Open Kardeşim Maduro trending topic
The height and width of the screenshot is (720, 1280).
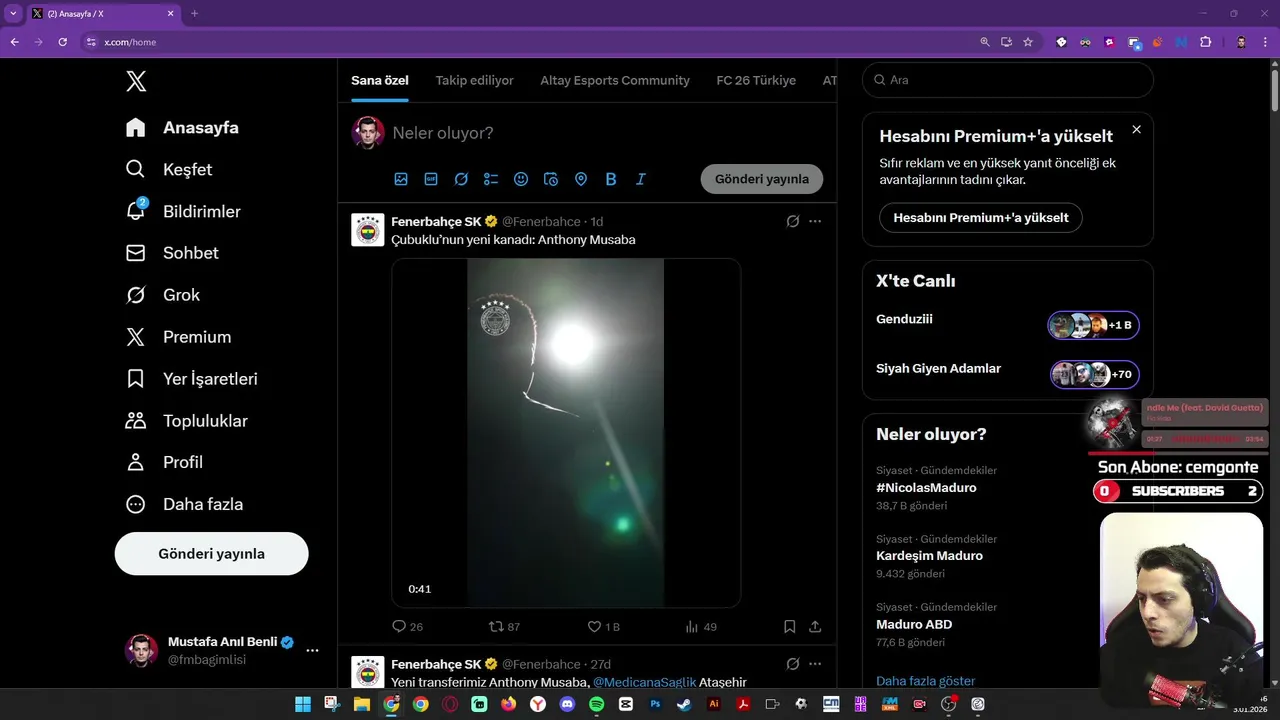pos(929,556)
